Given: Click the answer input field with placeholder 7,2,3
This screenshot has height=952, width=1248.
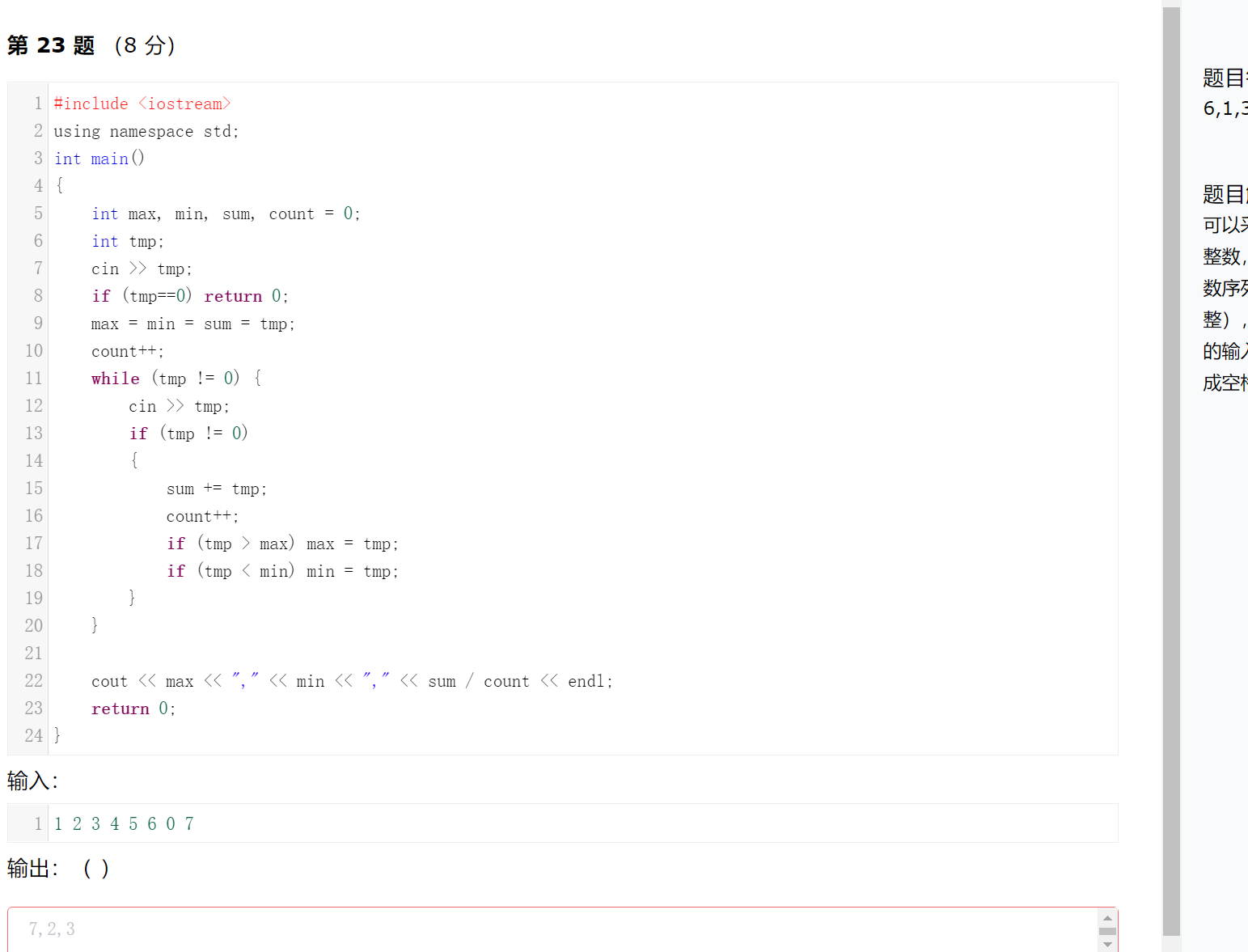Looking at the screenshot, I should click(x=553, y=929).
